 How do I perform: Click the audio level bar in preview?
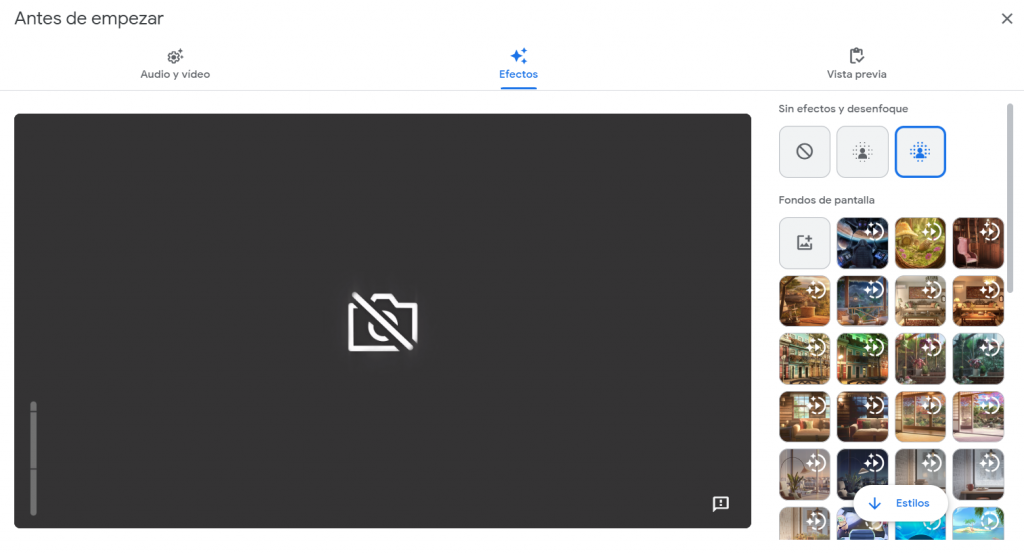point(34,458)
